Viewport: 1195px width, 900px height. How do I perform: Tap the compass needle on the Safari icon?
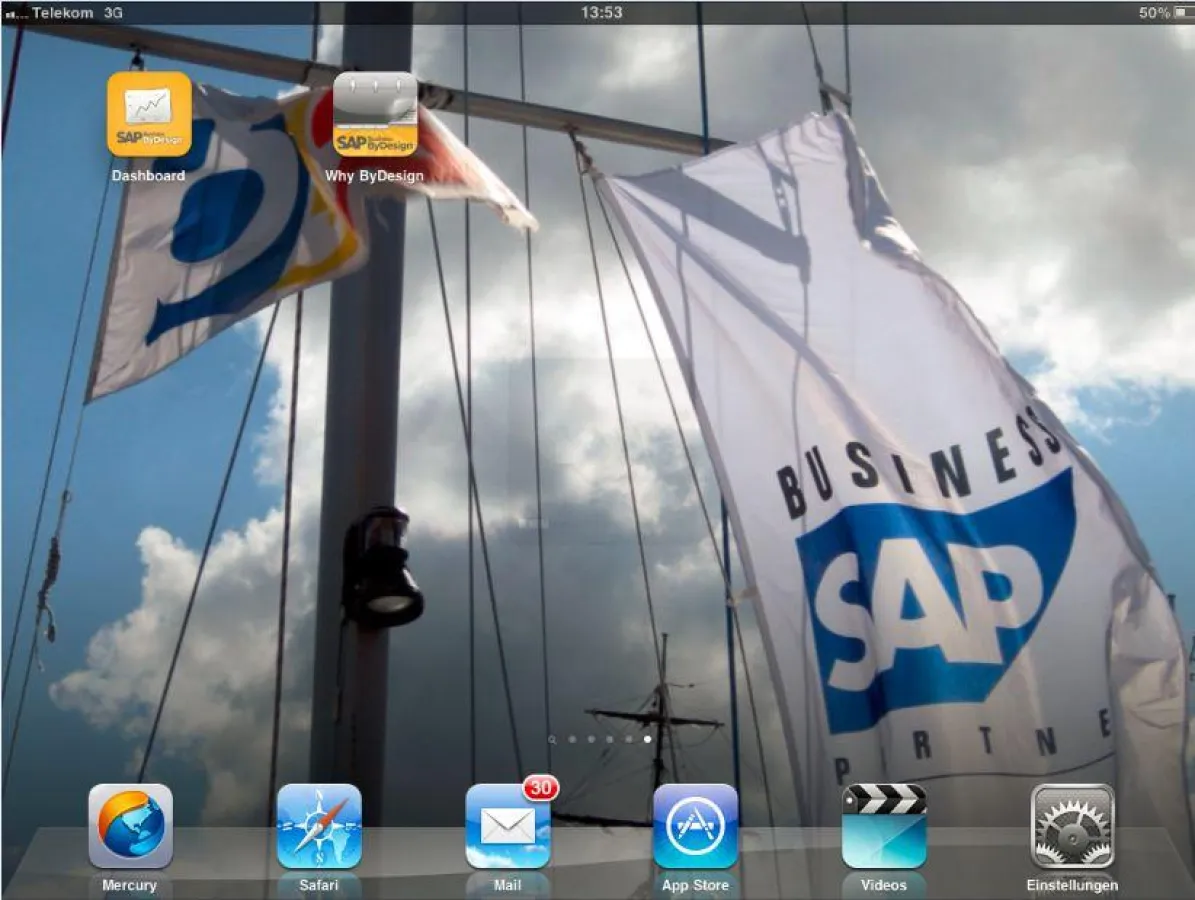click(x=320, y=823)
